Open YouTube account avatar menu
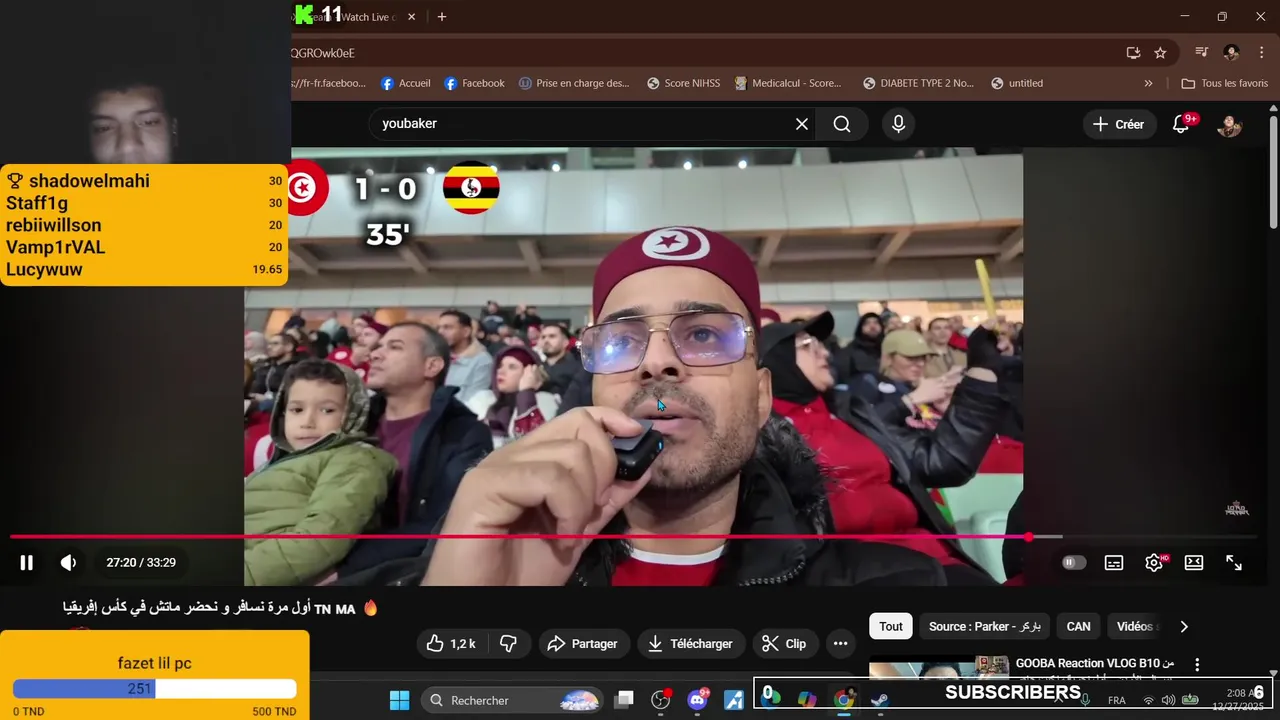Image resolution: width=1280 pixels, height=720 pixels. [1229, 125]
